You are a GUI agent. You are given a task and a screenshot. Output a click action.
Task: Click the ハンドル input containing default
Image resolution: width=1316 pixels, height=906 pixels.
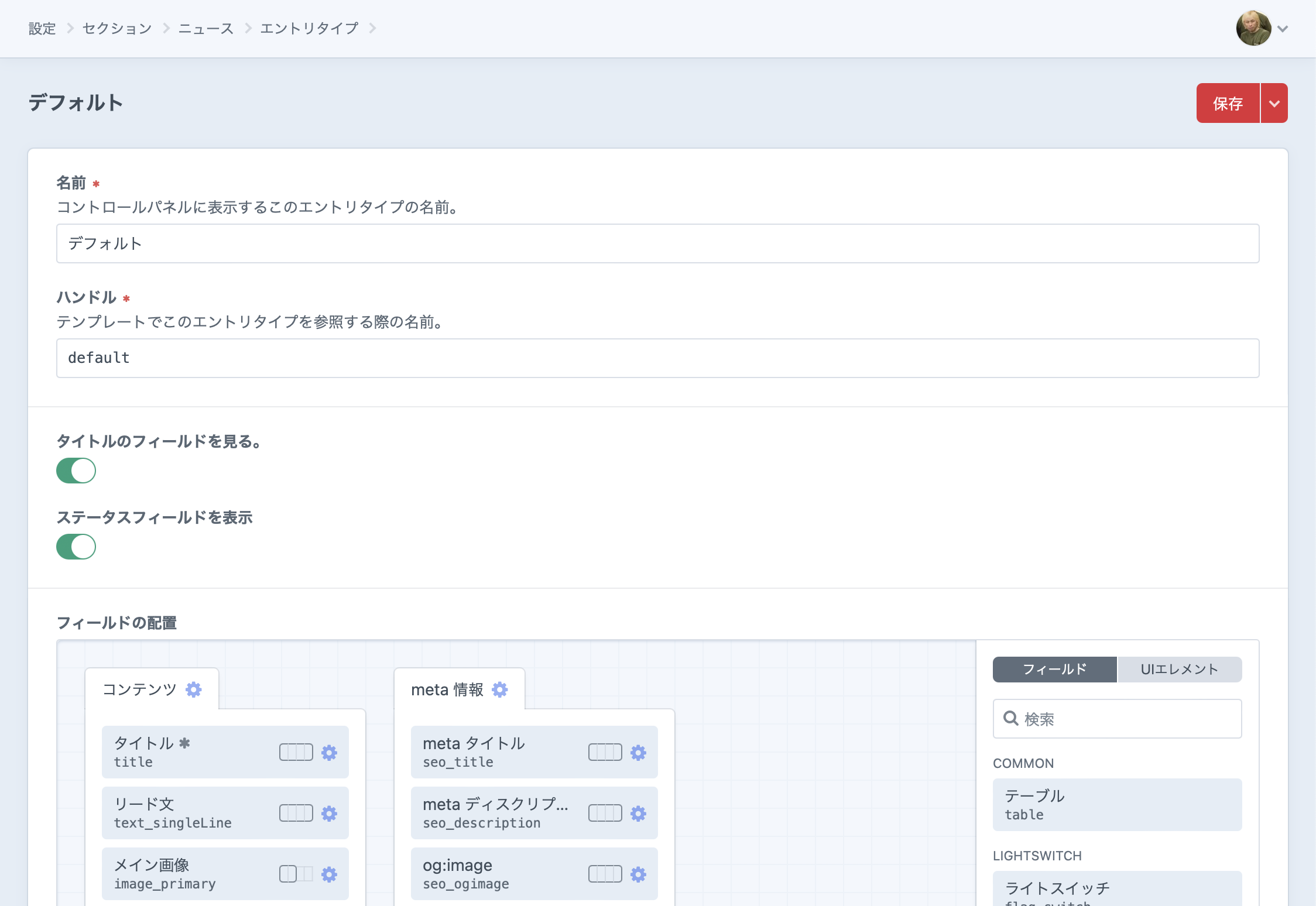tap(657, 358)
